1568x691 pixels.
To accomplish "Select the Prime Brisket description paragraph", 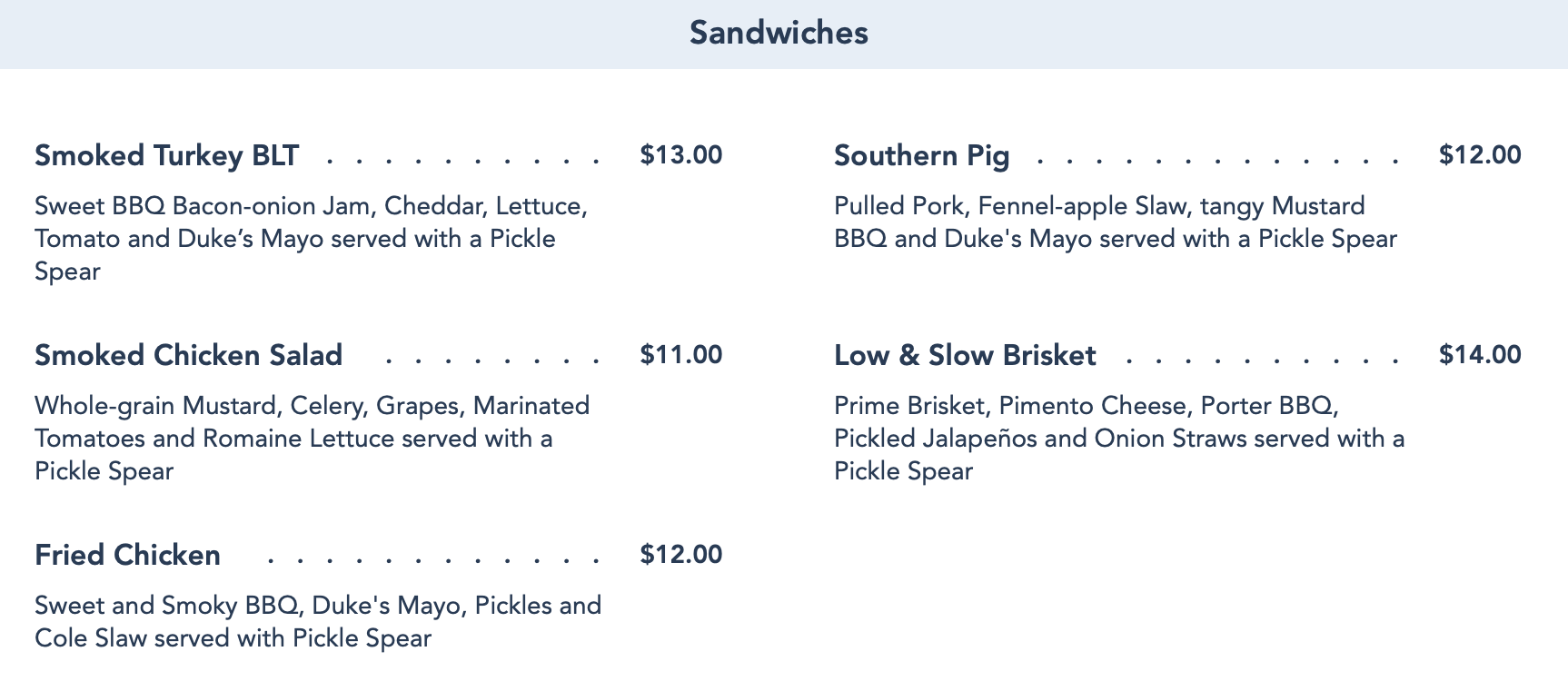I will point(1118,439).
